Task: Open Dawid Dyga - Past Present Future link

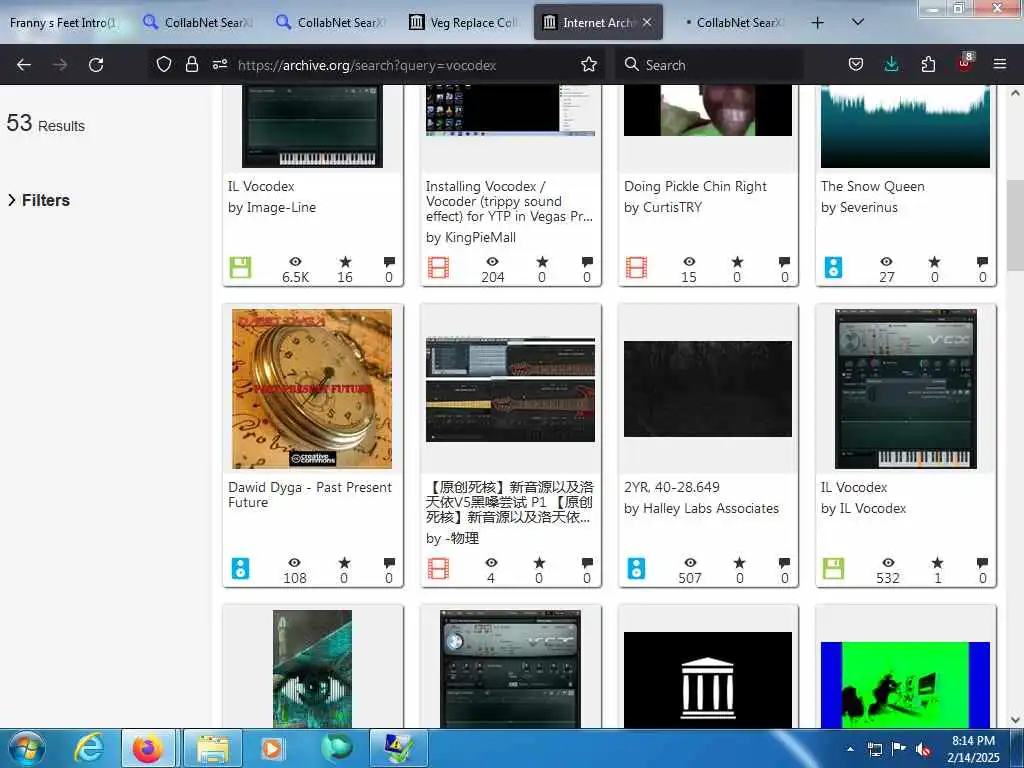Action: pos(310,494)
